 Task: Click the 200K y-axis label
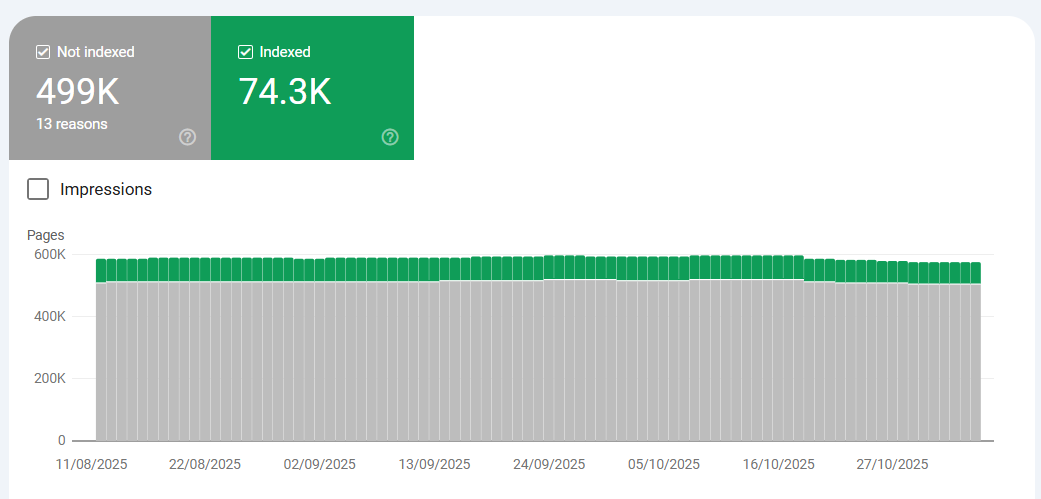(47, 379)
